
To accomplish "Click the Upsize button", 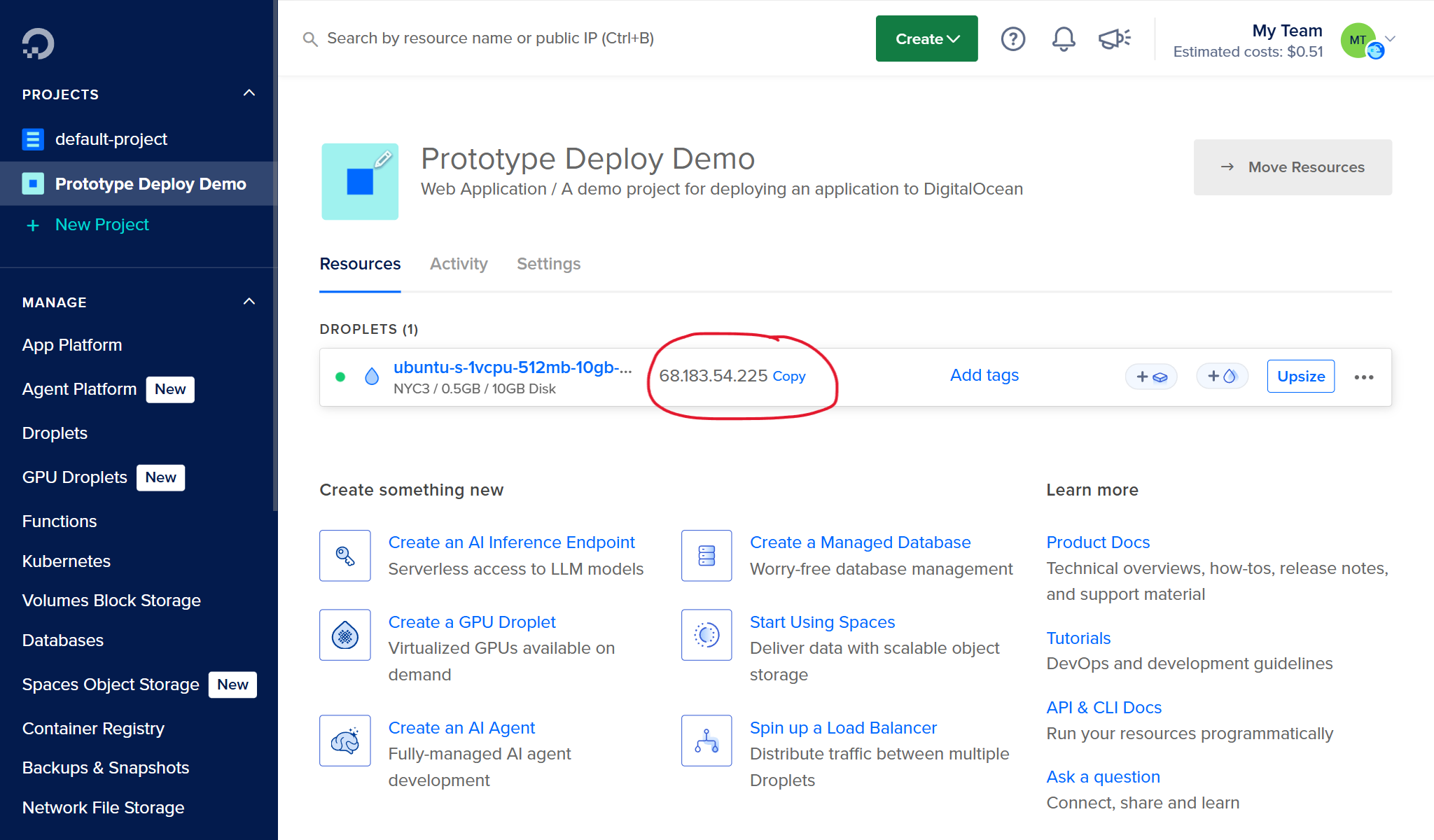I will point(1300,377).
